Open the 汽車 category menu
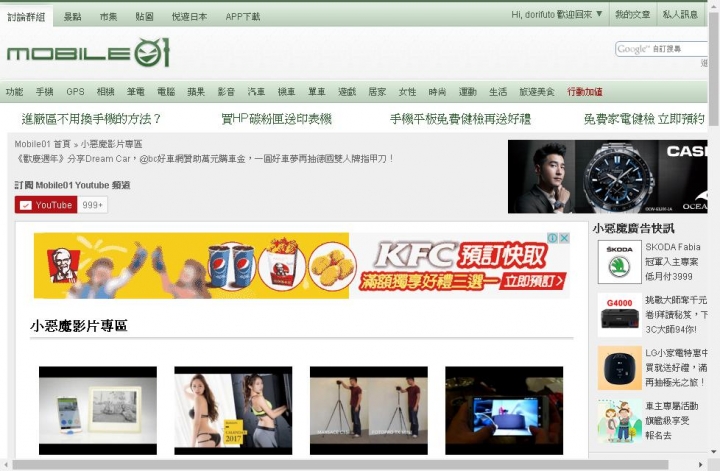The width and height of the screenshot is (720, 471). 256,92
